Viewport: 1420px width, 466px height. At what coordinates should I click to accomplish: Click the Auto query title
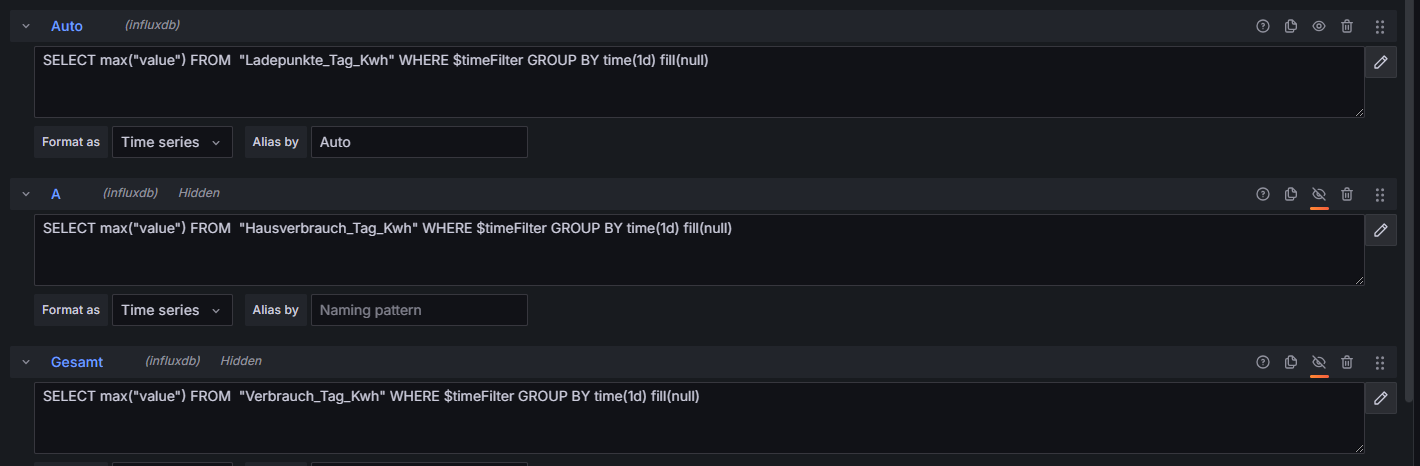tap(67, 26)
